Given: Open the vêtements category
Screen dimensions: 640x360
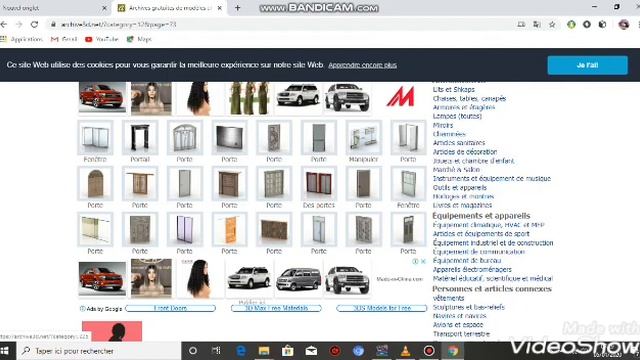Looking at the screenshot, I should pos(448,298).
